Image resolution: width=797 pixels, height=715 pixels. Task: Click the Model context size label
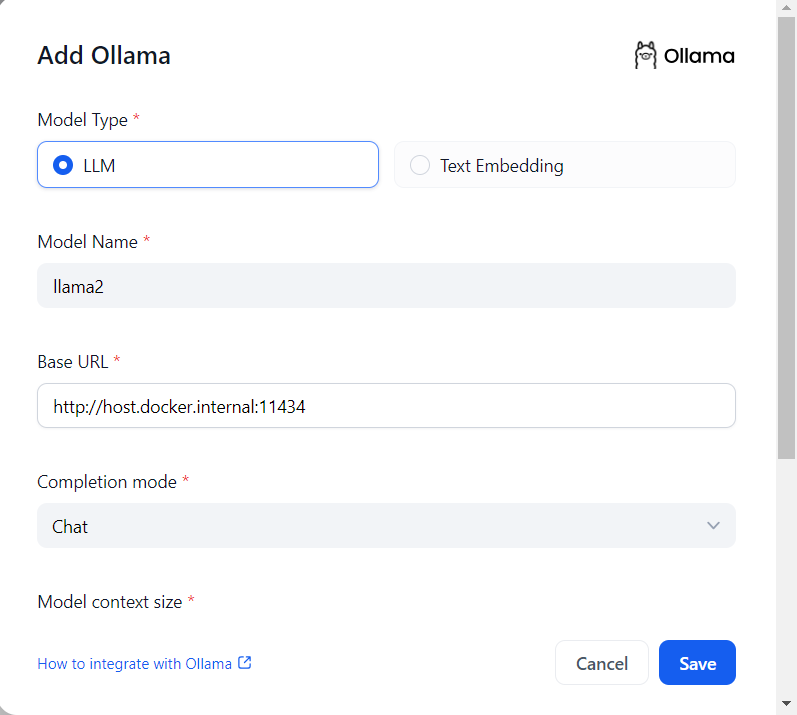pyautogui.click(x=109, y=602)
